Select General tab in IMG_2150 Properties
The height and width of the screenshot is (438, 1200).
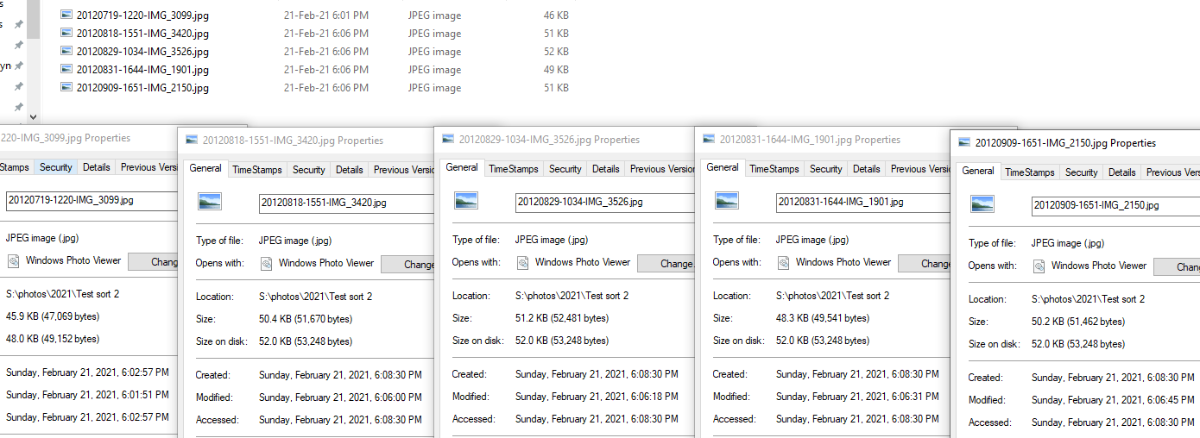coord(978,171)
